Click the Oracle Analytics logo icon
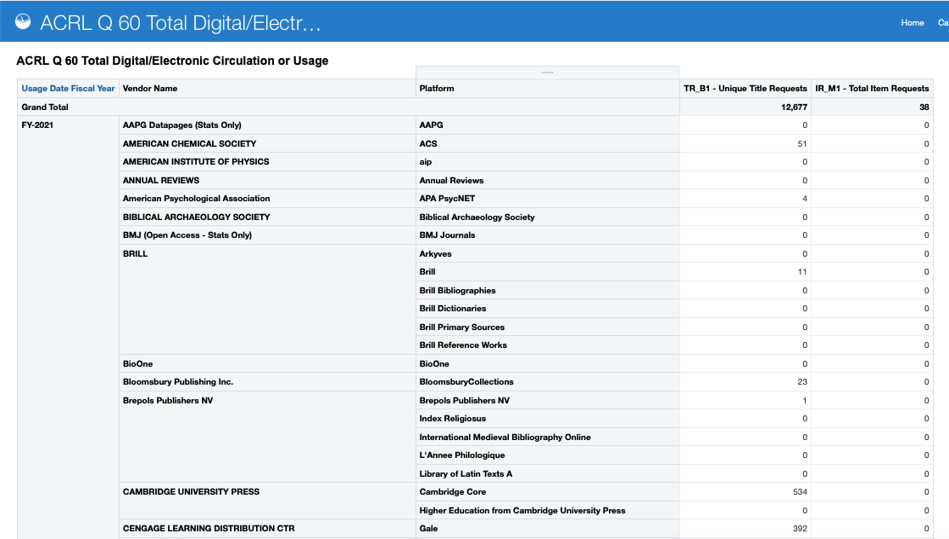 click(x=23, y=22)
